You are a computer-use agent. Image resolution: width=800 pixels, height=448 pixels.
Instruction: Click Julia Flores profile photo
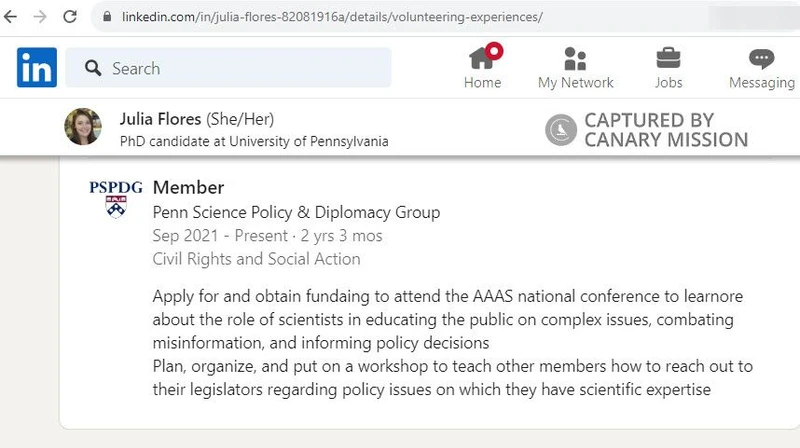point(83,127)
